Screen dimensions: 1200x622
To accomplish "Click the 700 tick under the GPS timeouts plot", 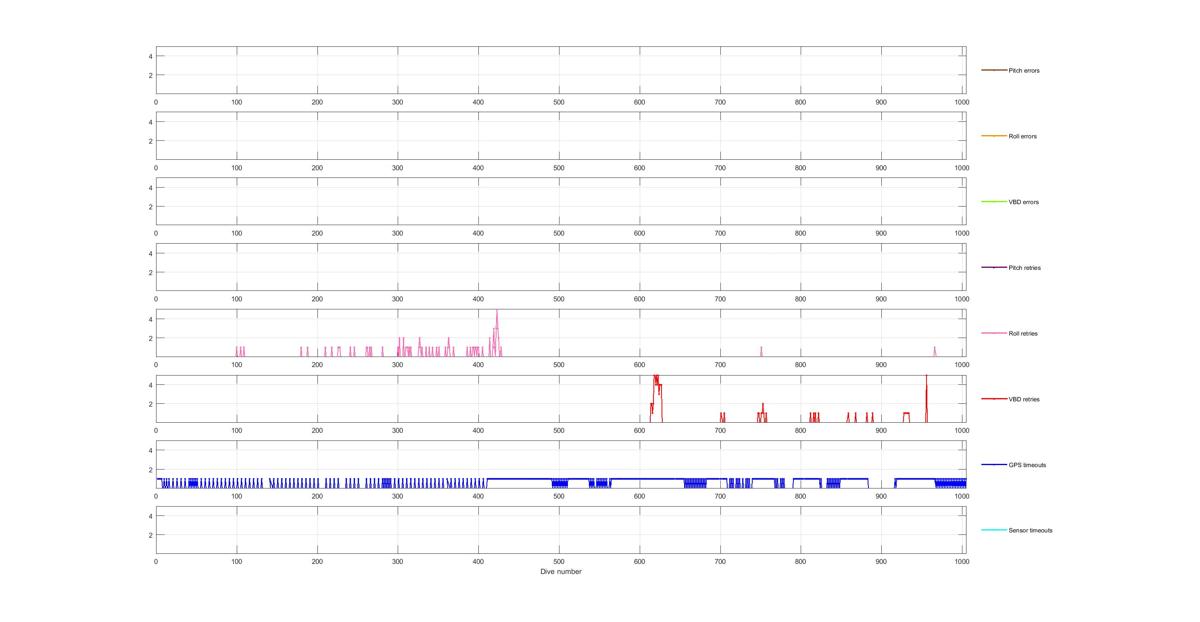I will (720, 496).
